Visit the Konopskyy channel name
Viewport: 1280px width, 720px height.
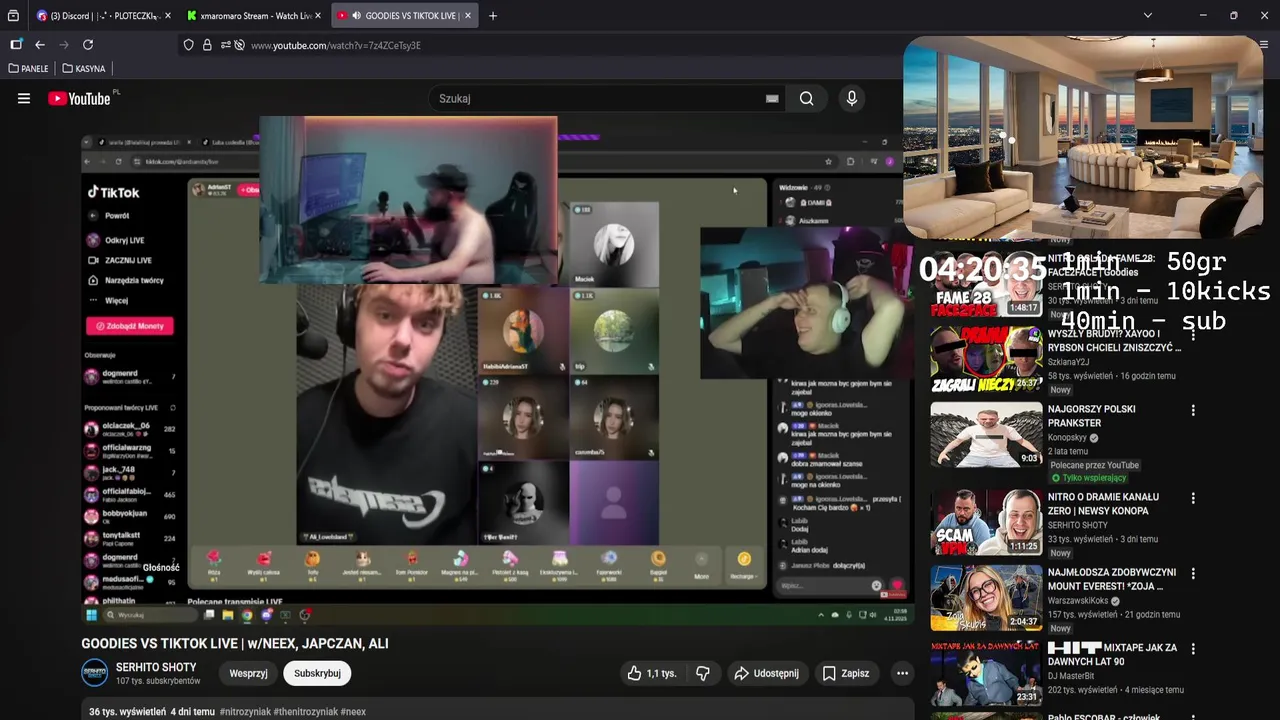click(x=1067, y=438)
